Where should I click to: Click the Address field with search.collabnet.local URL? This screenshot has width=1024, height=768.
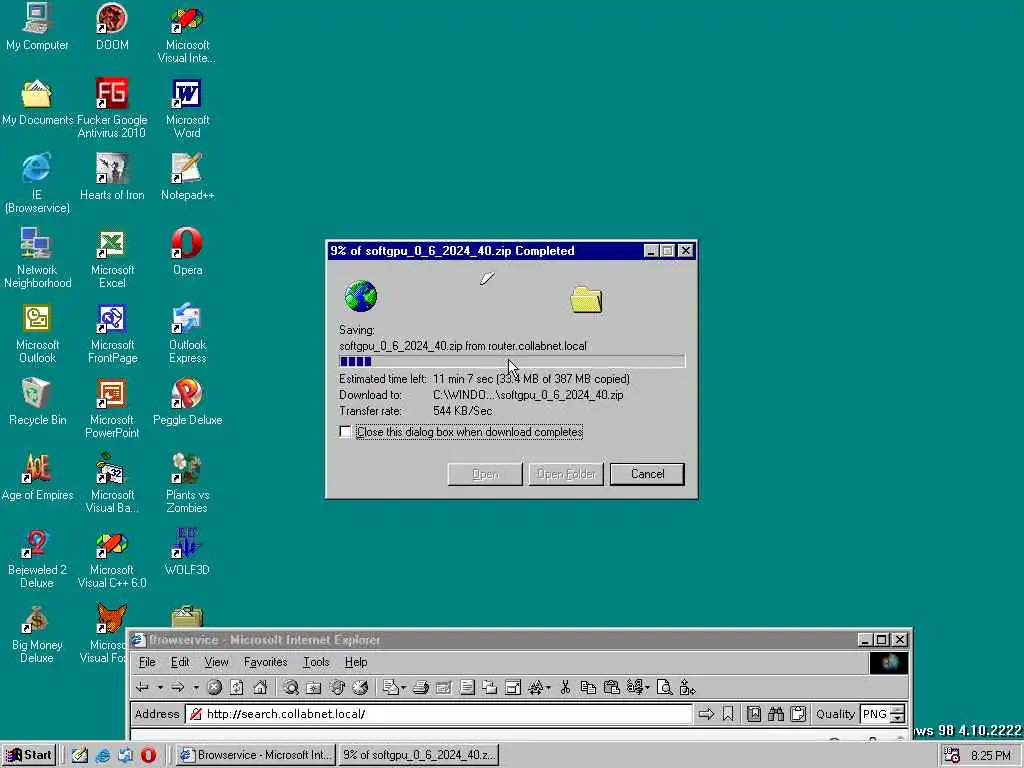pyautogui.click(x=439, y=714)
